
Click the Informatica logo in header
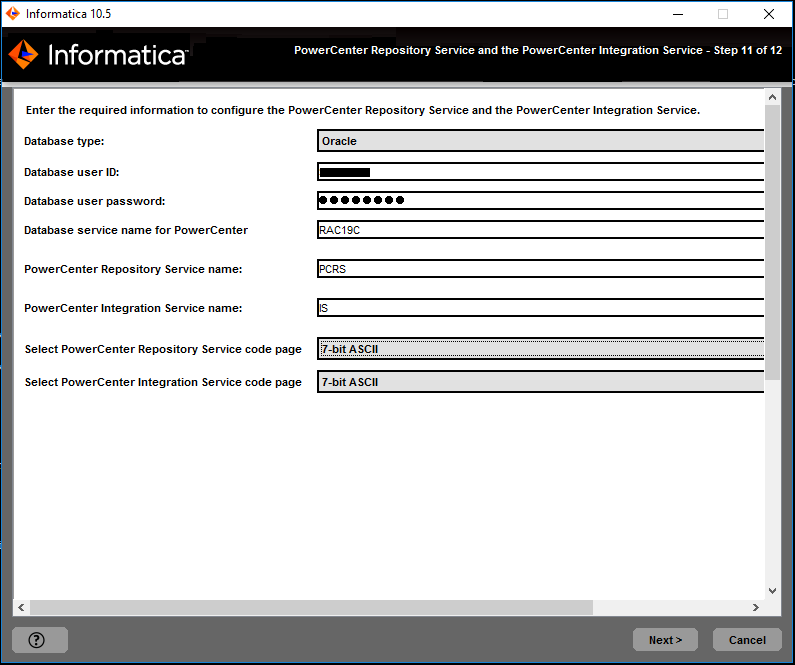coord(98,54)
